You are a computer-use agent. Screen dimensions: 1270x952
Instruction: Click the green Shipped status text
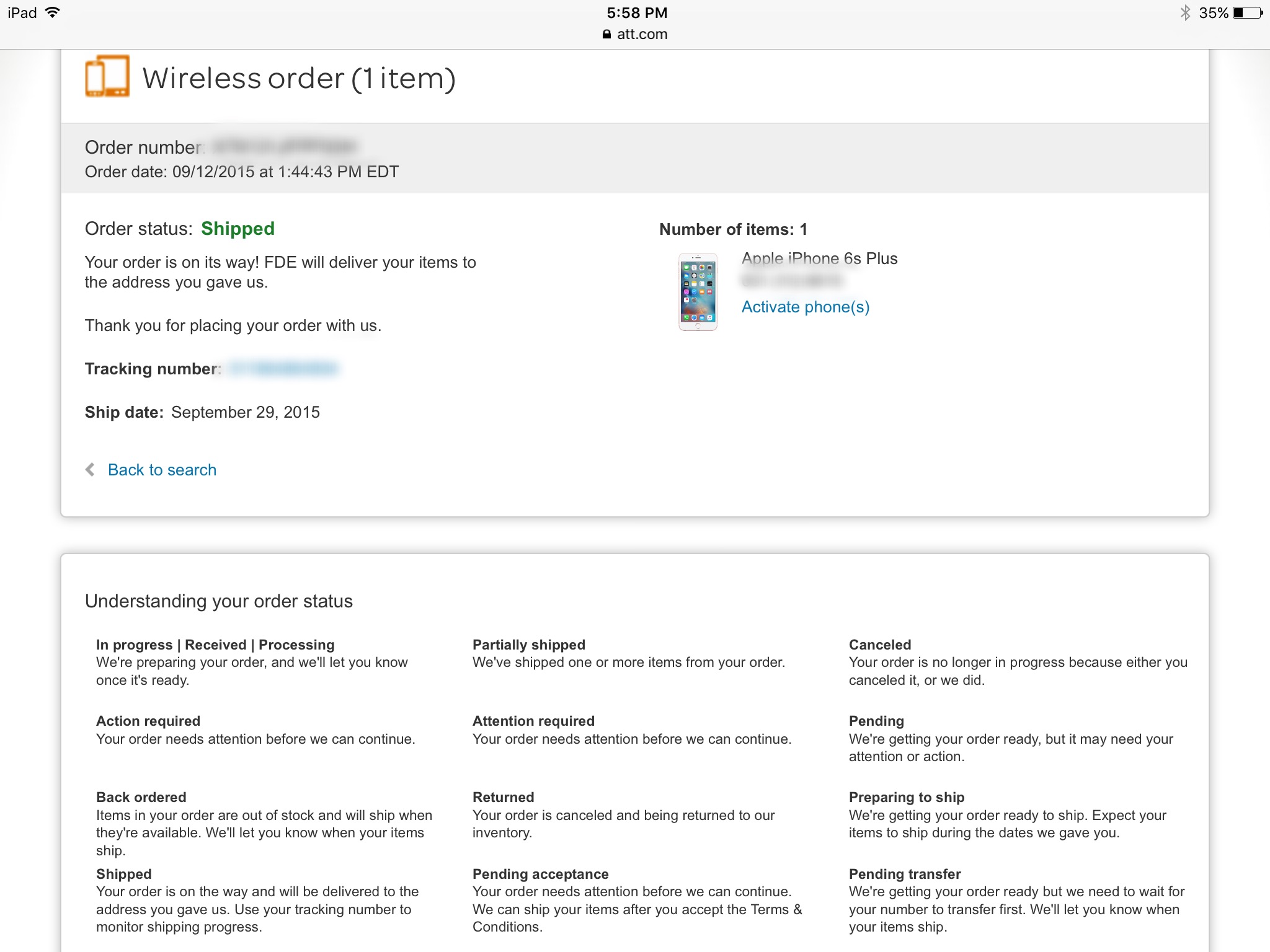point(238,229)
